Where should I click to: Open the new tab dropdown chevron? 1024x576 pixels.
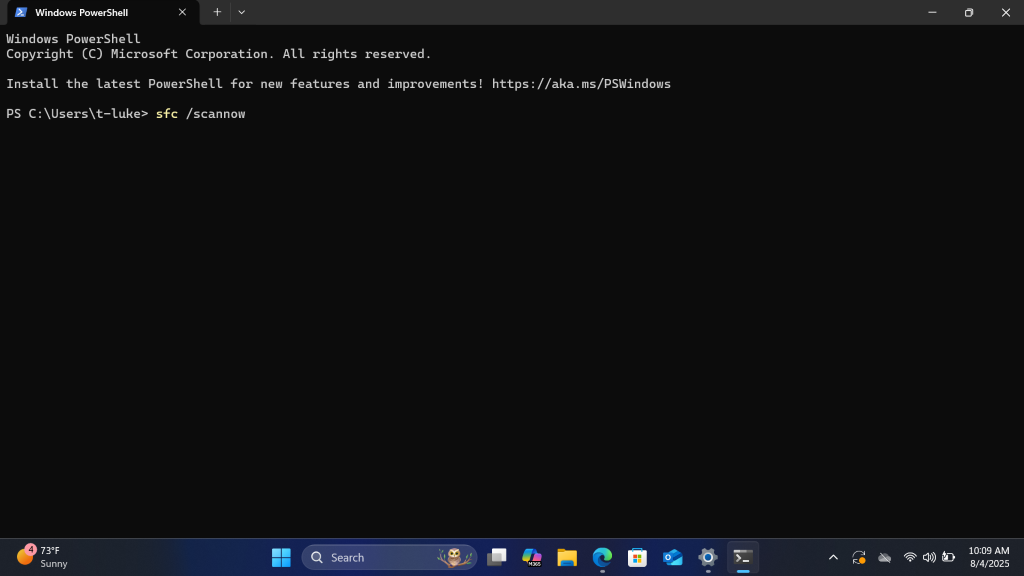click(241, 12)
